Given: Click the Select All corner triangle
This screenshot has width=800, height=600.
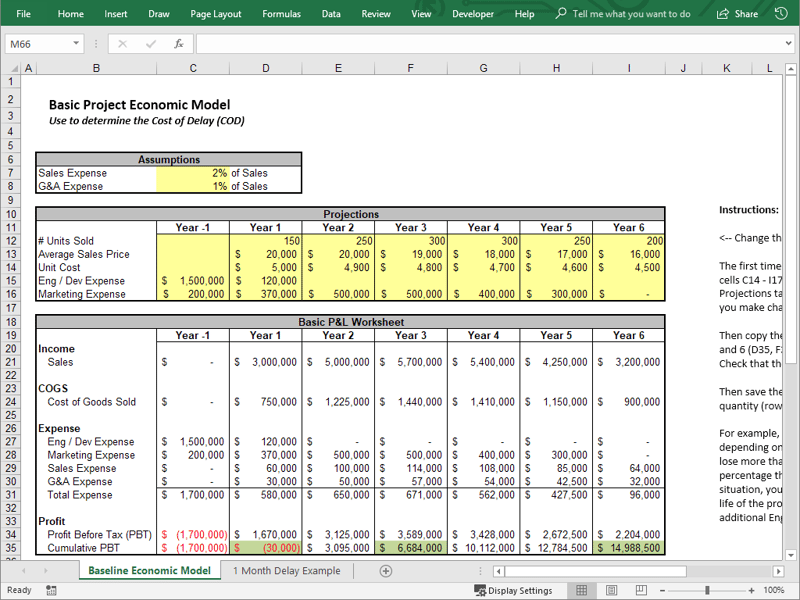Looking at the screenshot, I should (x=15, y=68).
